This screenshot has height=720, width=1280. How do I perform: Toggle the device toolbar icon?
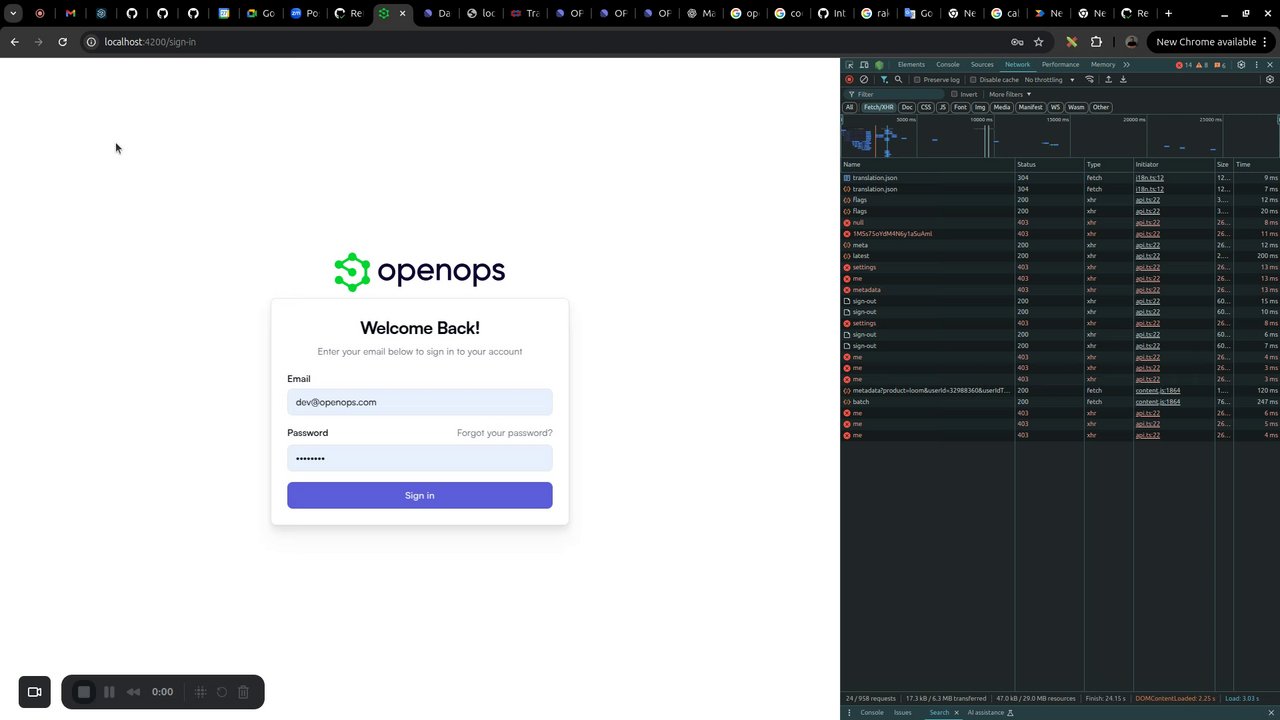864,64
